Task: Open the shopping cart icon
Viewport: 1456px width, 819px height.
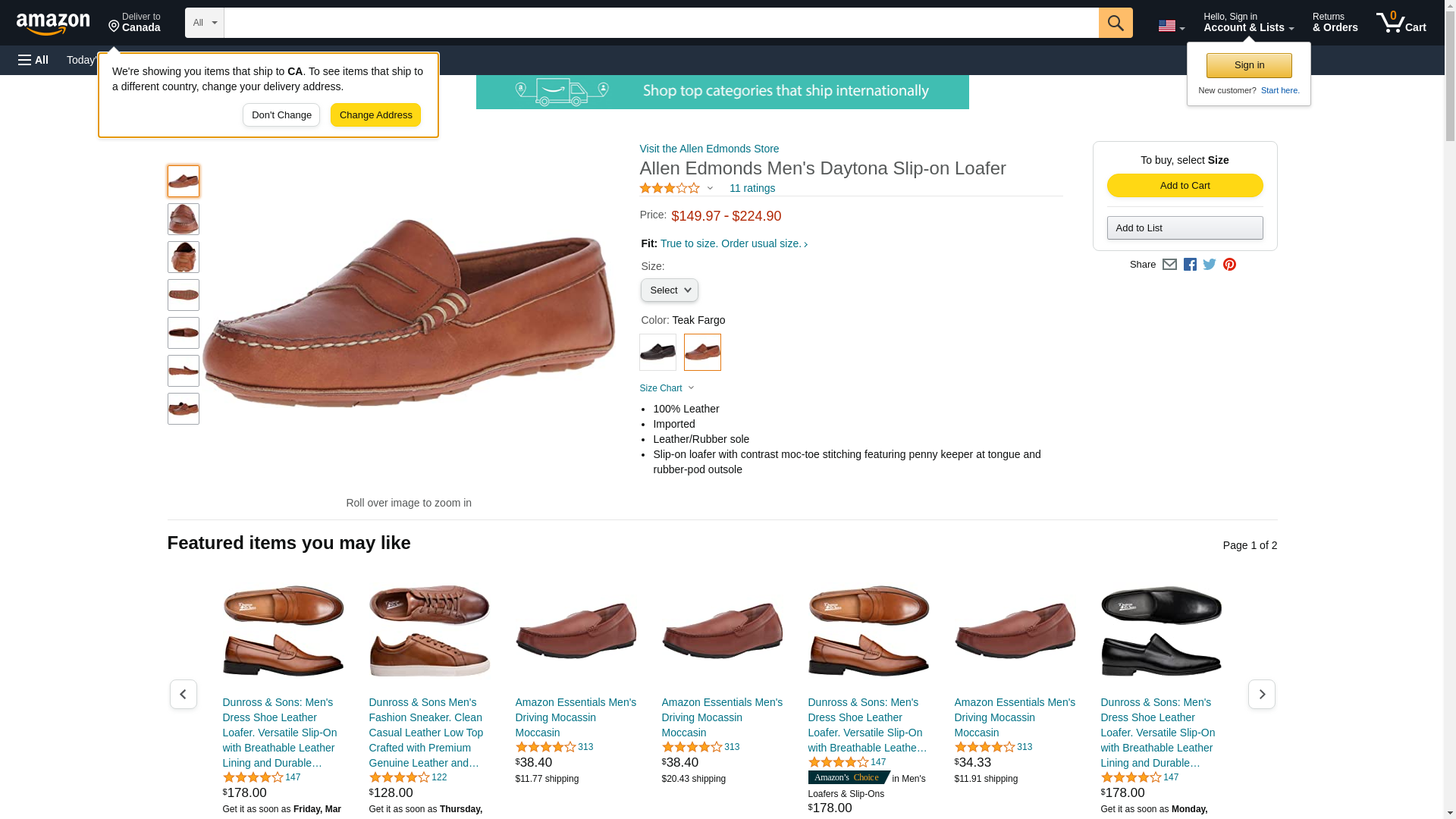Action: click(1401, 23)
